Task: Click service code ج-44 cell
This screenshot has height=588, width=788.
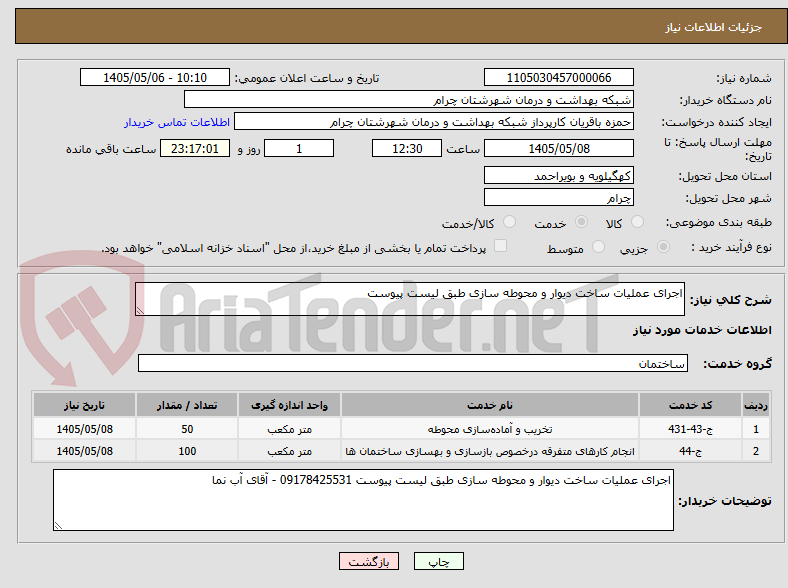Action: tap(691, 451)
